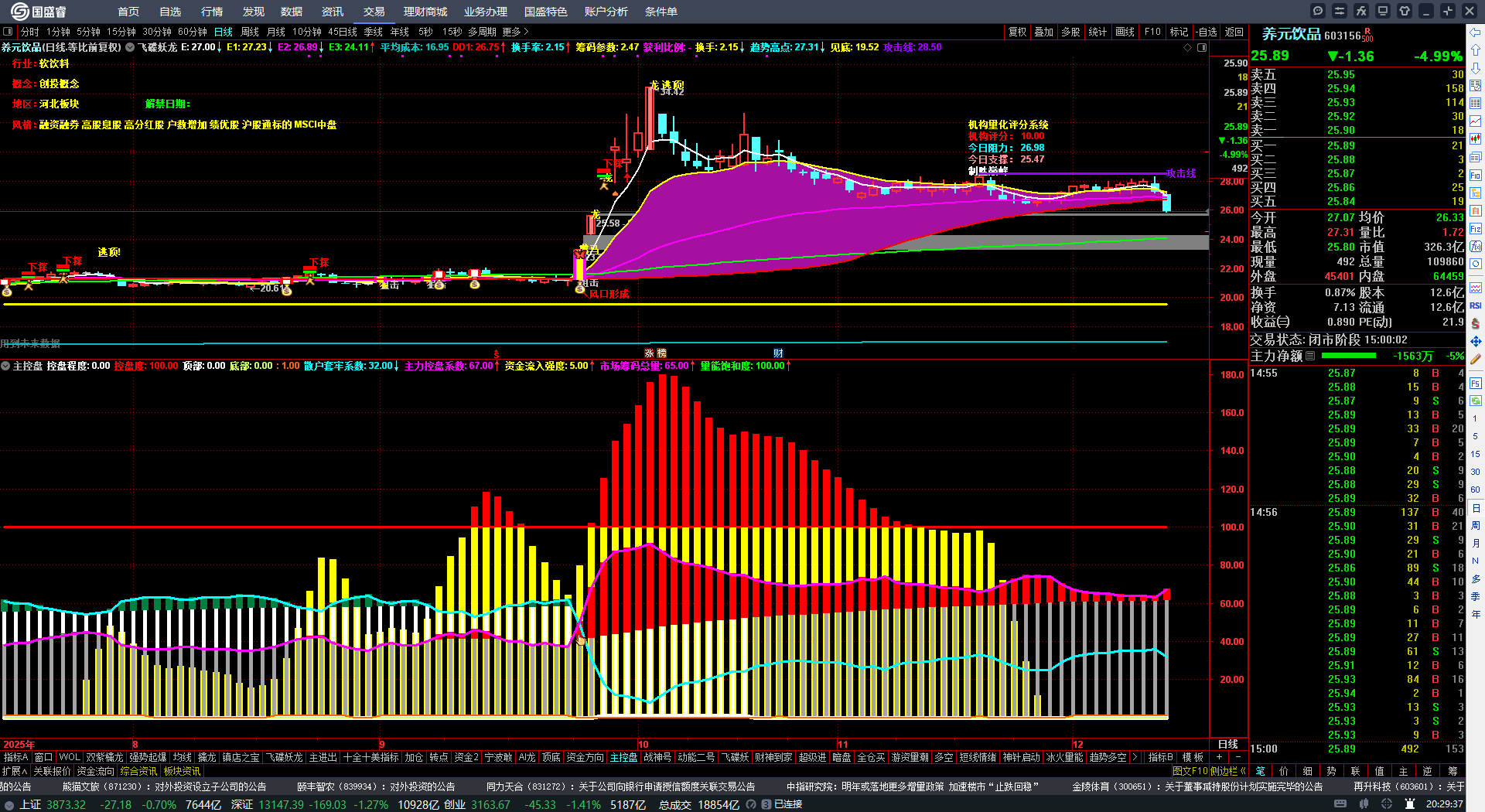
Task: Open the 行情 menu
Action: [x=212, y=12]
